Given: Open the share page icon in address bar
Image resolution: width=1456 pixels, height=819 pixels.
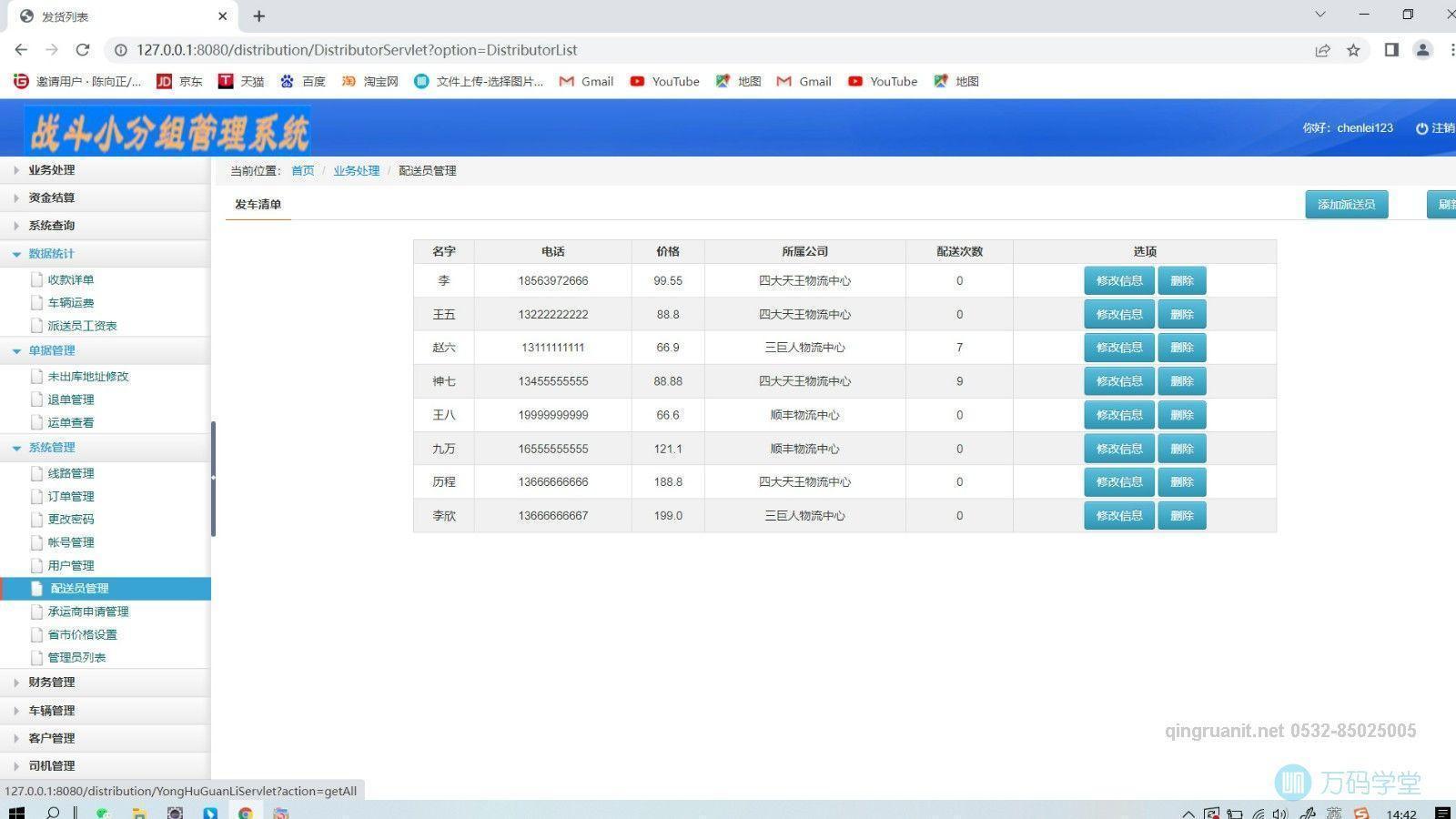Looking at the screenshot, I should click(x=1322, y=50).
